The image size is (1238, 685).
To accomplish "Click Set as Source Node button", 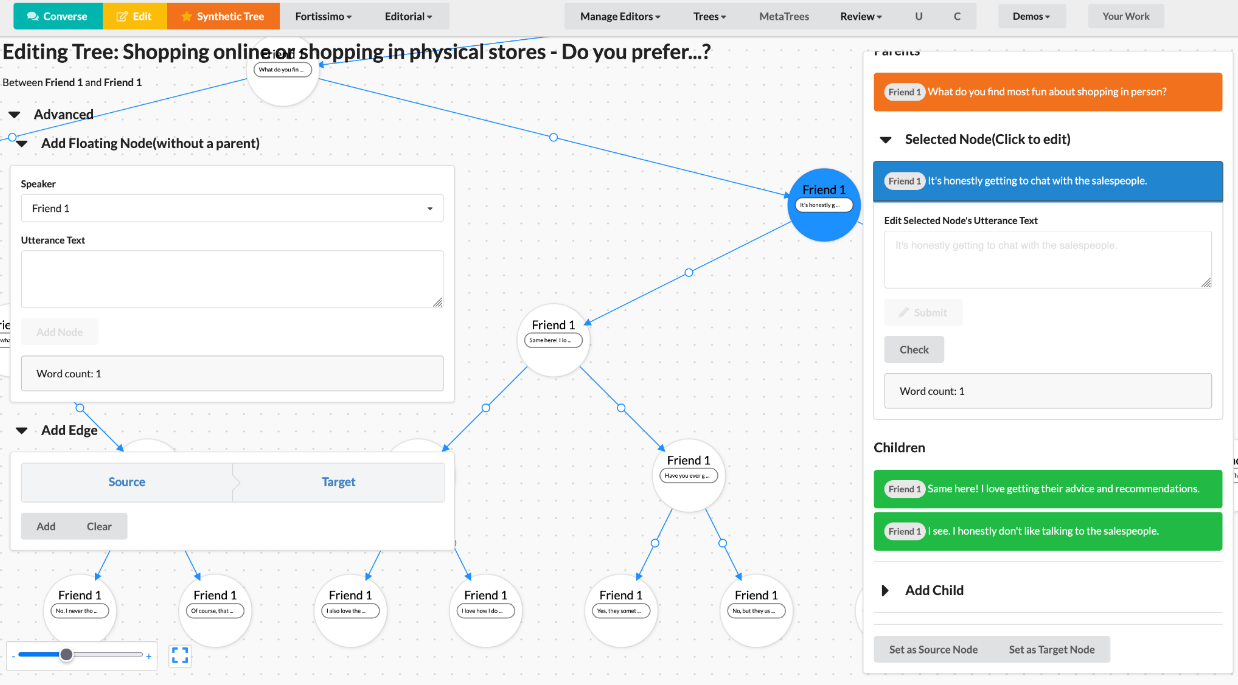I will tap(933, 649).
